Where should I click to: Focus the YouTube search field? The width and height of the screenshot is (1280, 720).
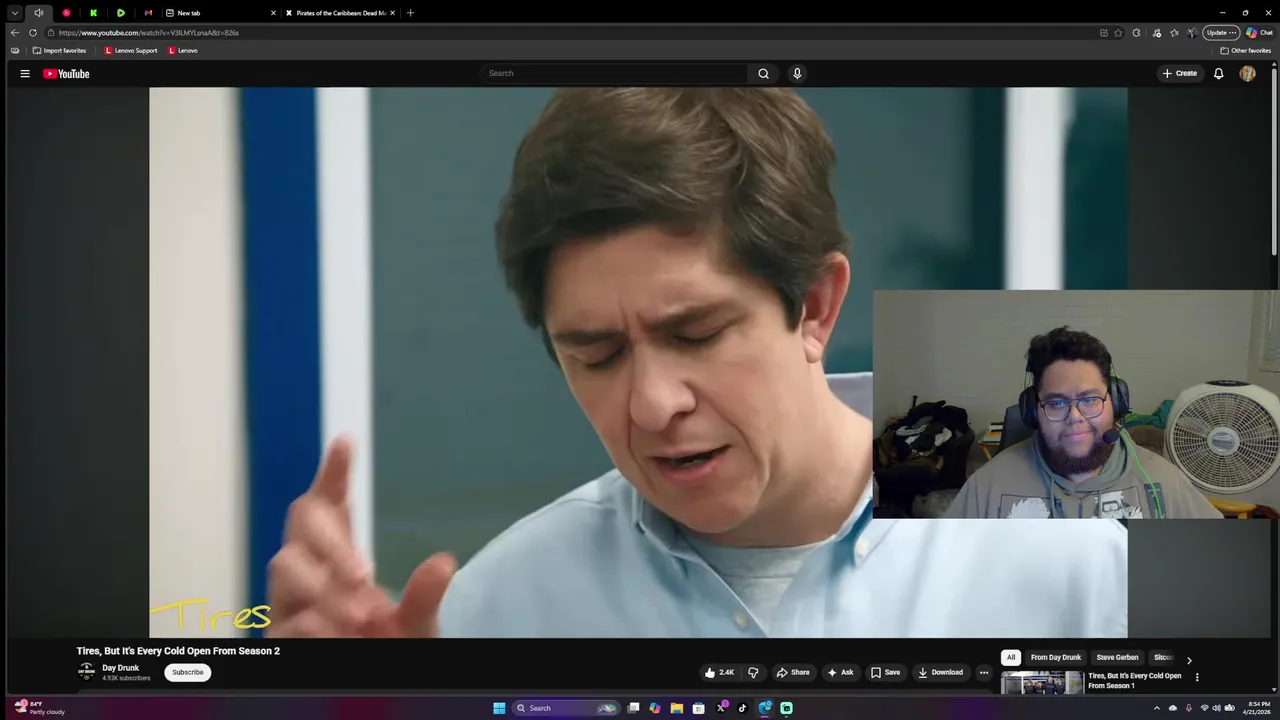click(615, 73)
